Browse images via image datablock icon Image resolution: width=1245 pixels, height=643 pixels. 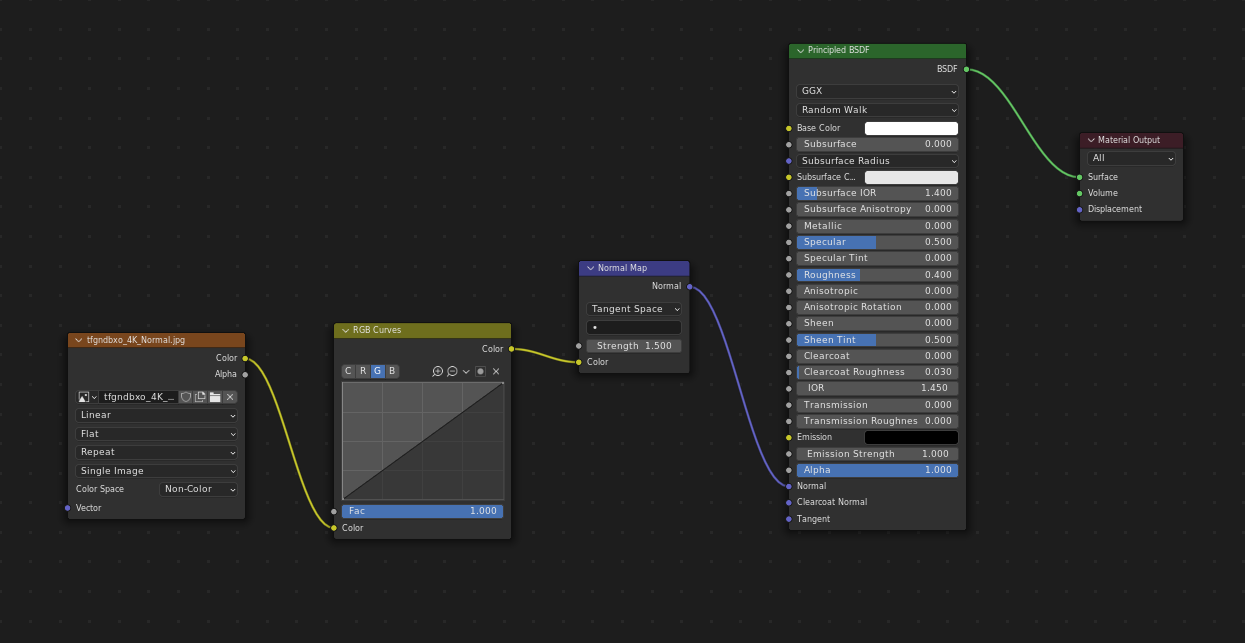point(87,397)
